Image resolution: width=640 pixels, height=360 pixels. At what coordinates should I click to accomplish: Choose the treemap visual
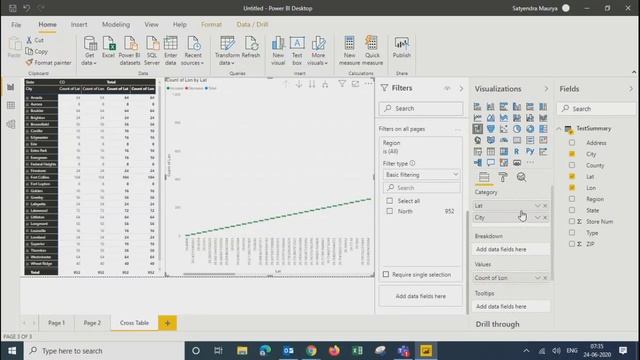543,129
